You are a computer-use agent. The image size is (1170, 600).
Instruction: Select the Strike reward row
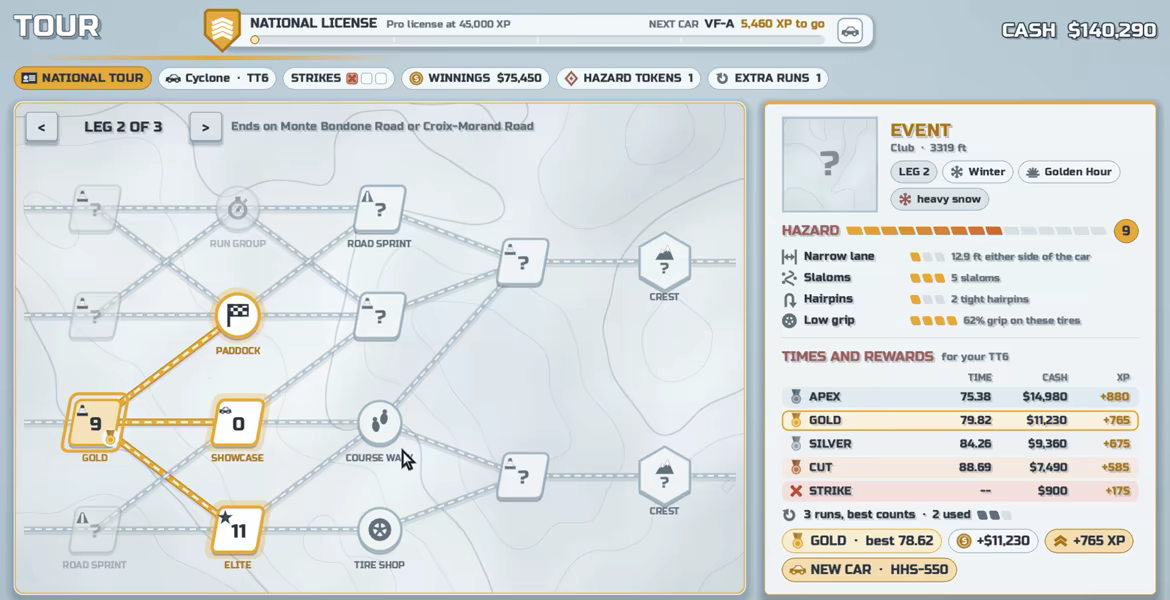(x=960, y=491)
